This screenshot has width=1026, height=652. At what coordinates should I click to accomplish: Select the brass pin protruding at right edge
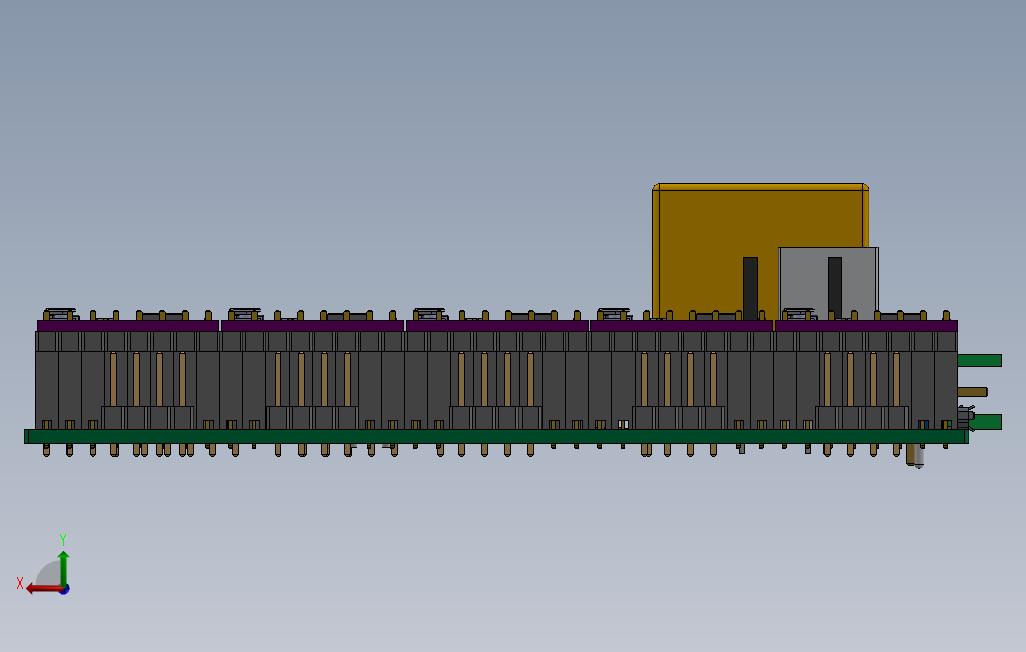pos(972,392)
